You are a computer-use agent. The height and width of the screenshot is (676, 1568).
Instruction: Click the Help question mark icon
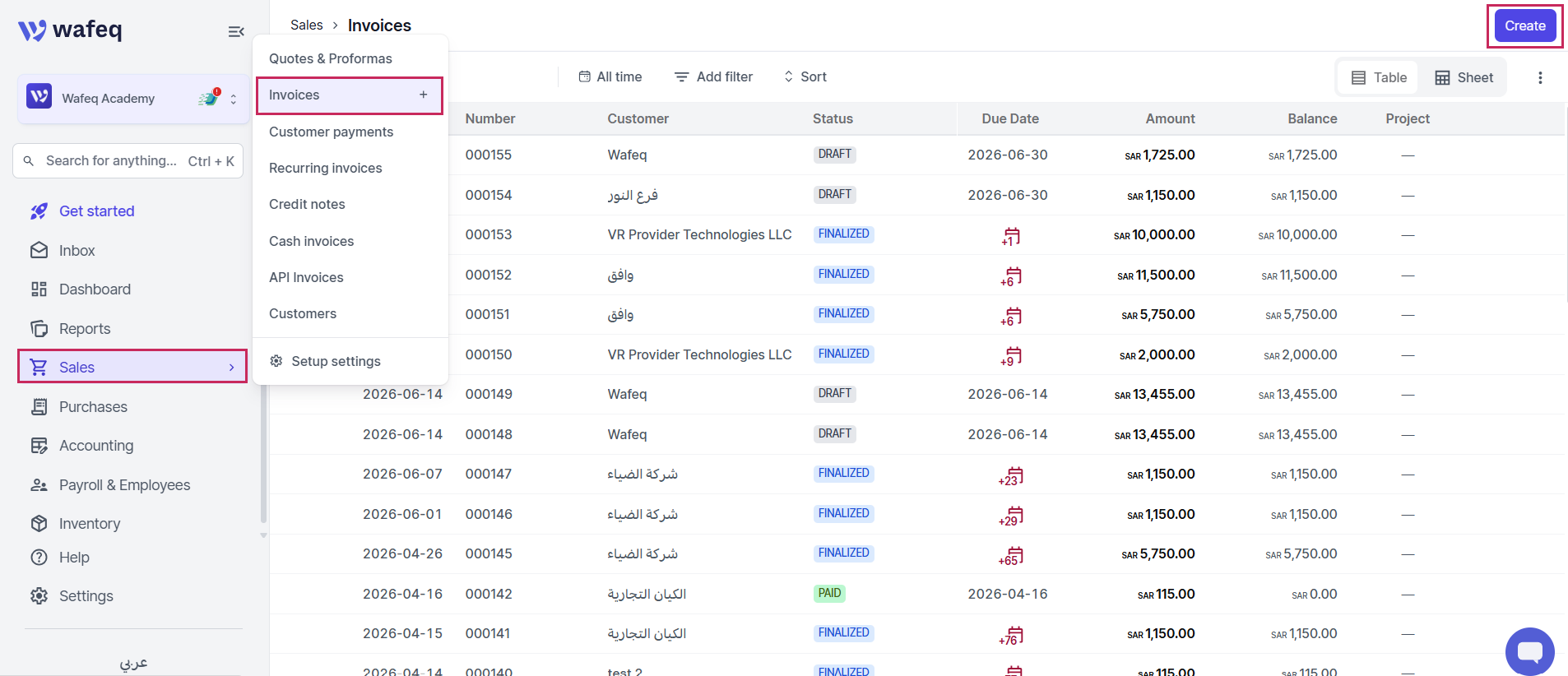point(39,558)
